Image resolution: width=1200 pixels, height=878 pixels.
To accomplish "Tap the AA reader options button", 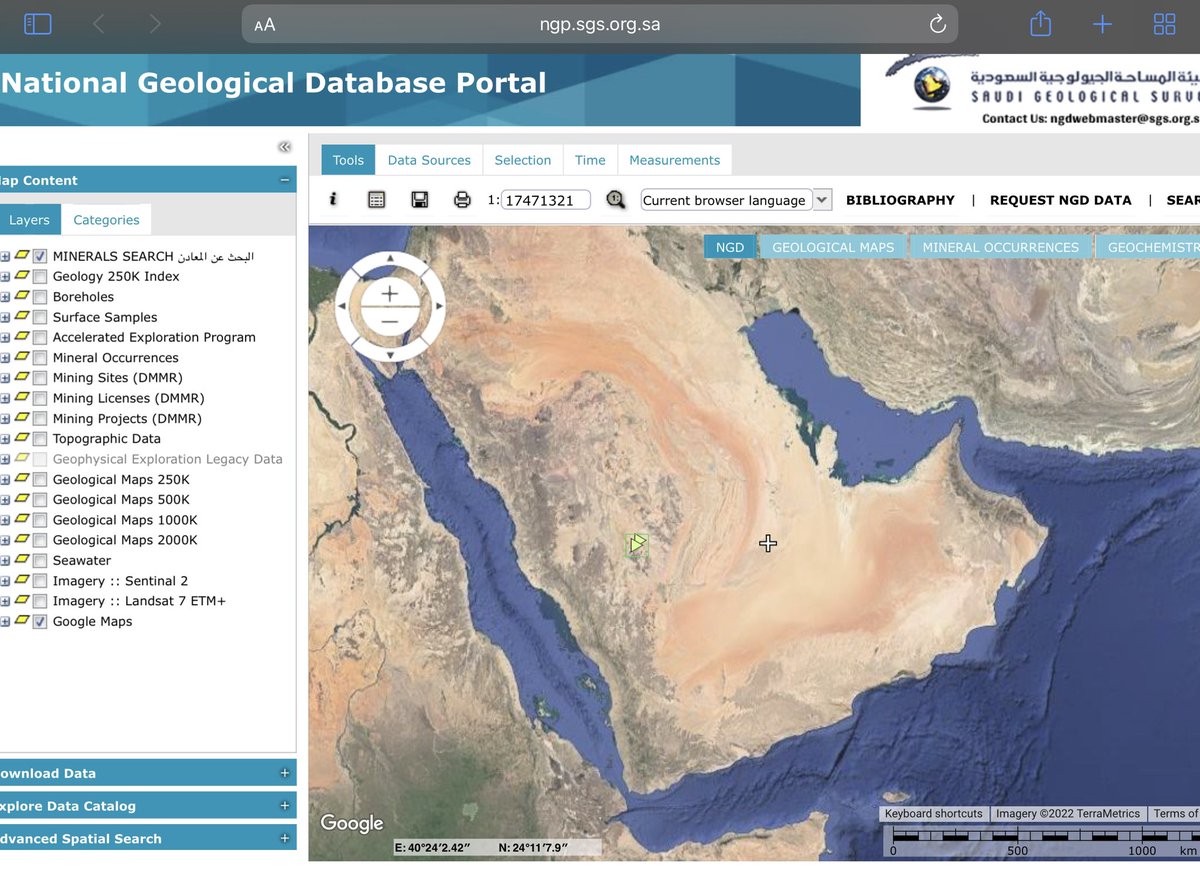I will (x=264, y=25).
